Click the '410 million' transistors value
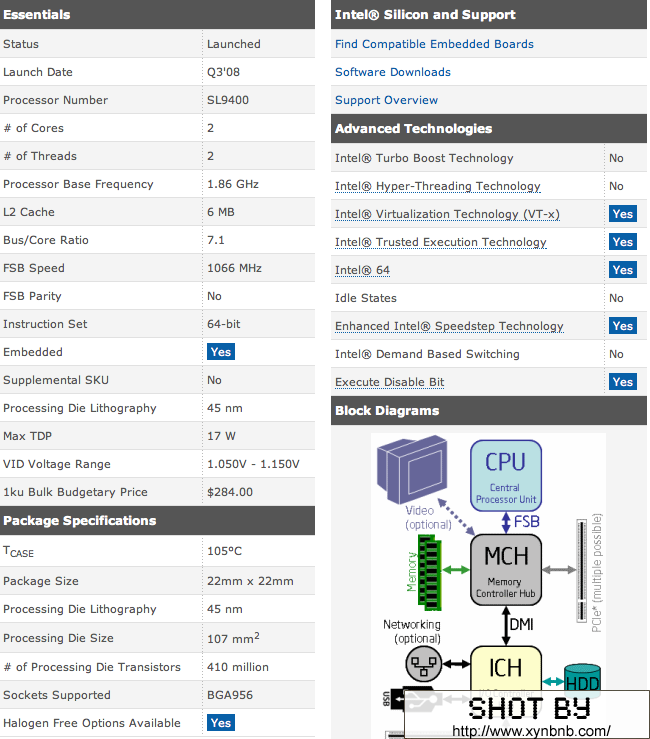This screenshot has width=650, height=739. click(x=238, y=667)
